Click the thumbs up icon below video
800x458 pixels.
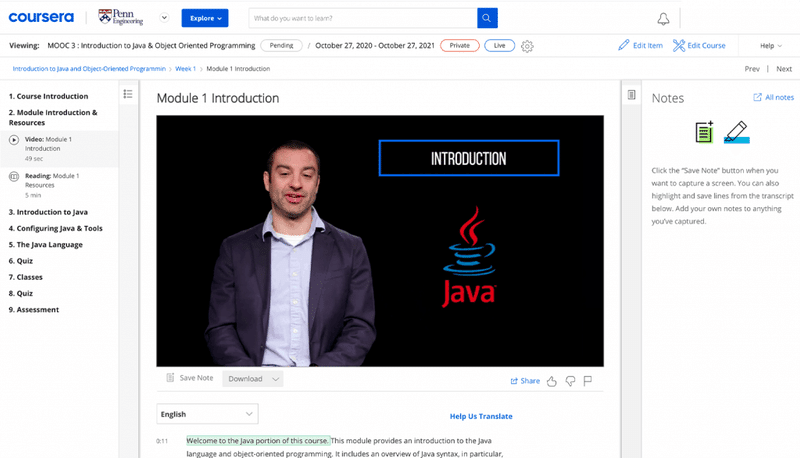[552, 381]
